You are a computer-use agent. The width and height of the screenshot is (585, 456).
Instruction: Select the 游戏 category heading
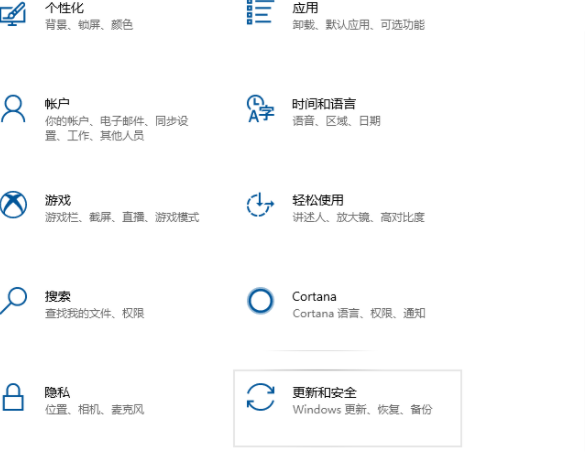click(x=58, y=200)
